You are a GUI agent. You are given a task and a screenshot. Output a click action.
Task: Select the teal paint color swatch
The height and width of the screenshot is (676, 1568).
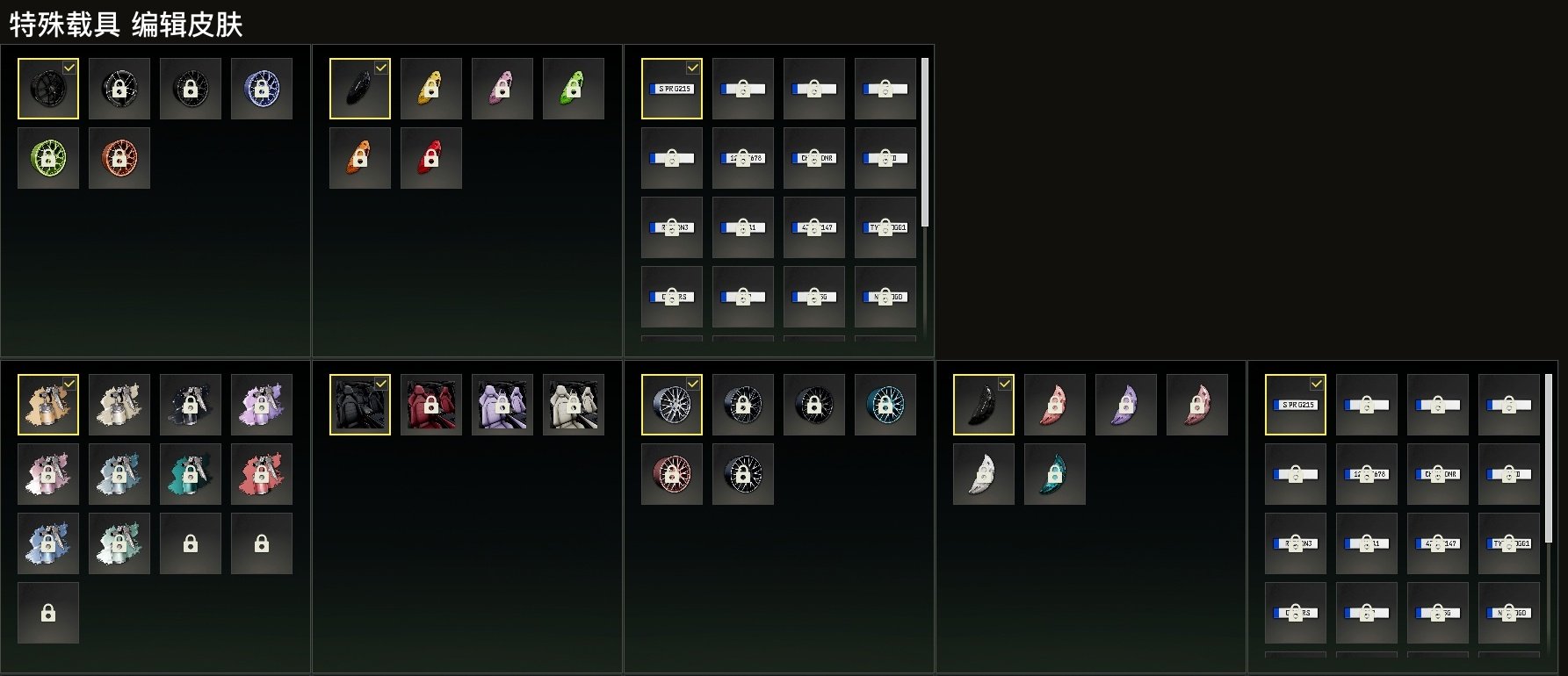pyautogui.click(x=191, y=474)
